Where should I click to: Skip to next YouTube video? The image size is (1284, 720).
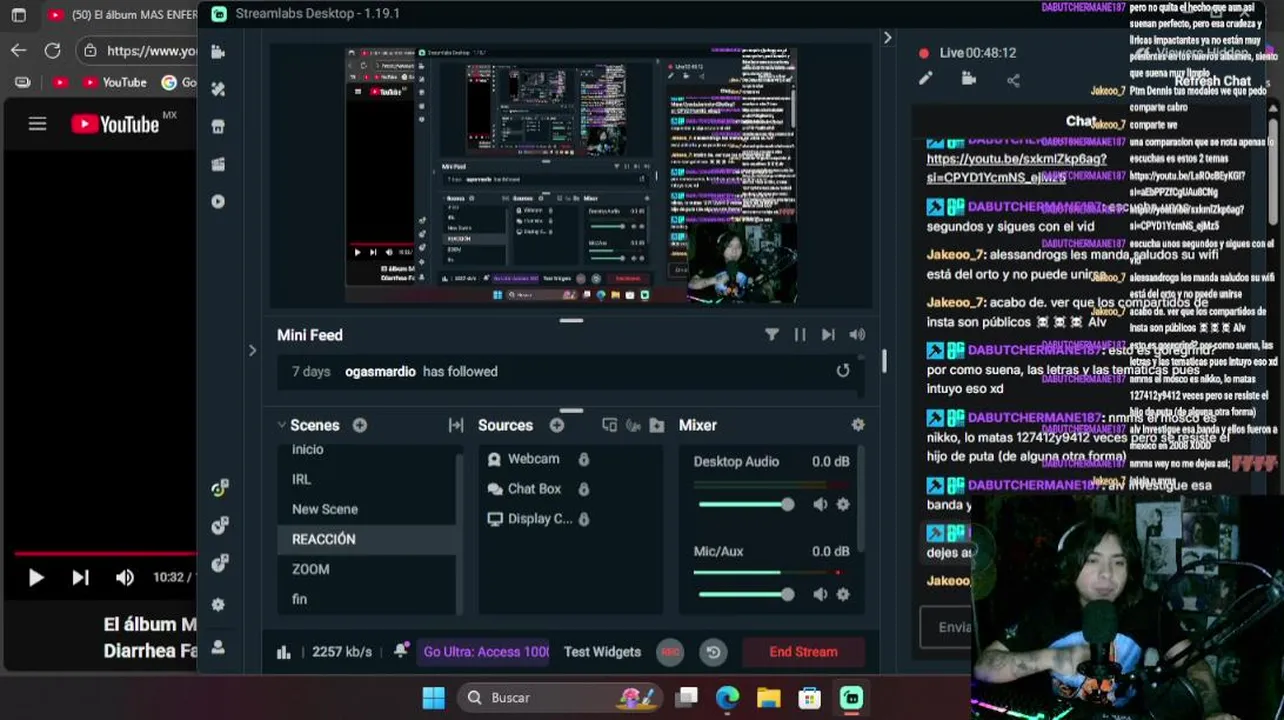click(80, 577)
